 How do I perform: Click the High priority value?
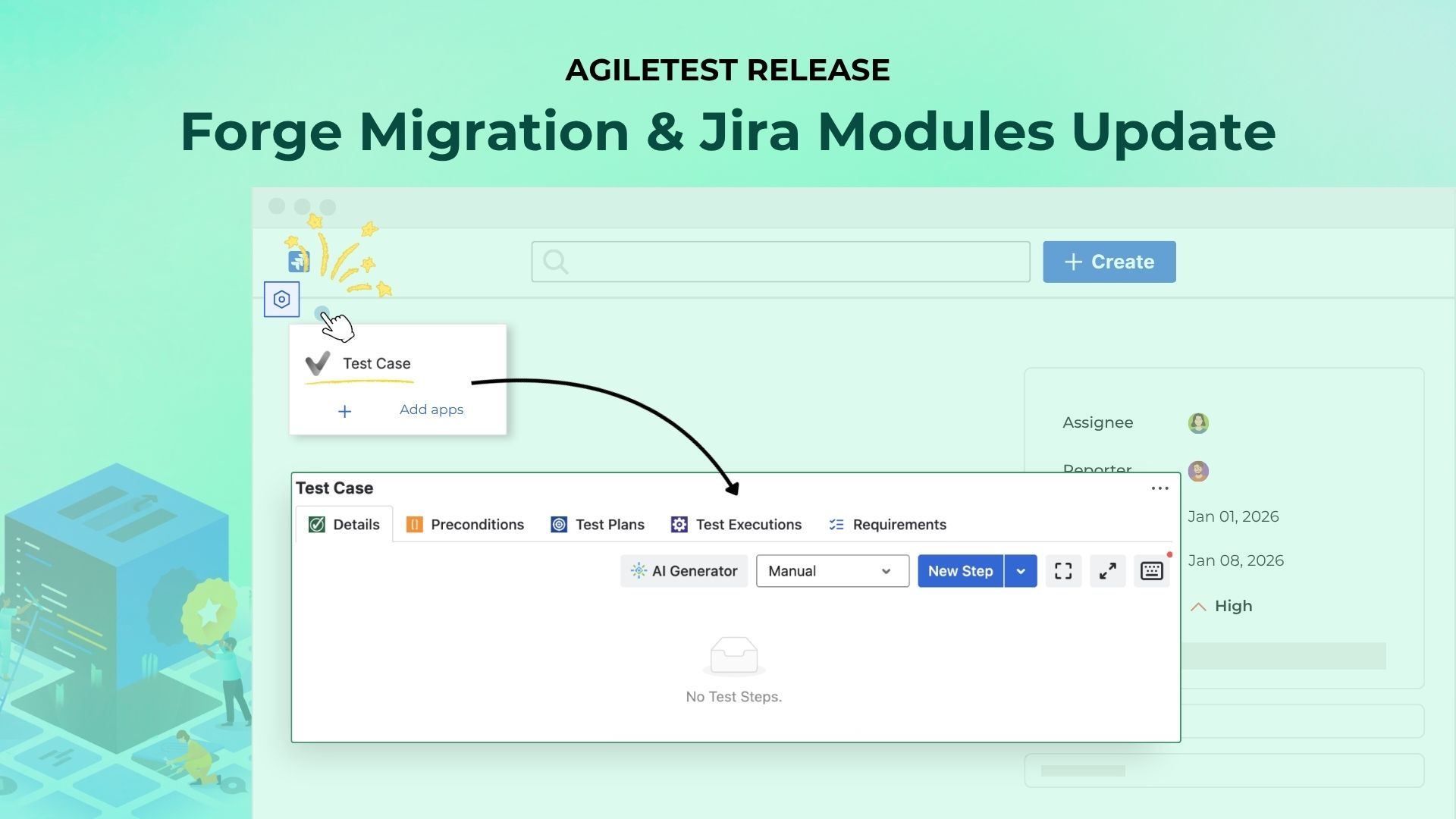click(1222, 606)
